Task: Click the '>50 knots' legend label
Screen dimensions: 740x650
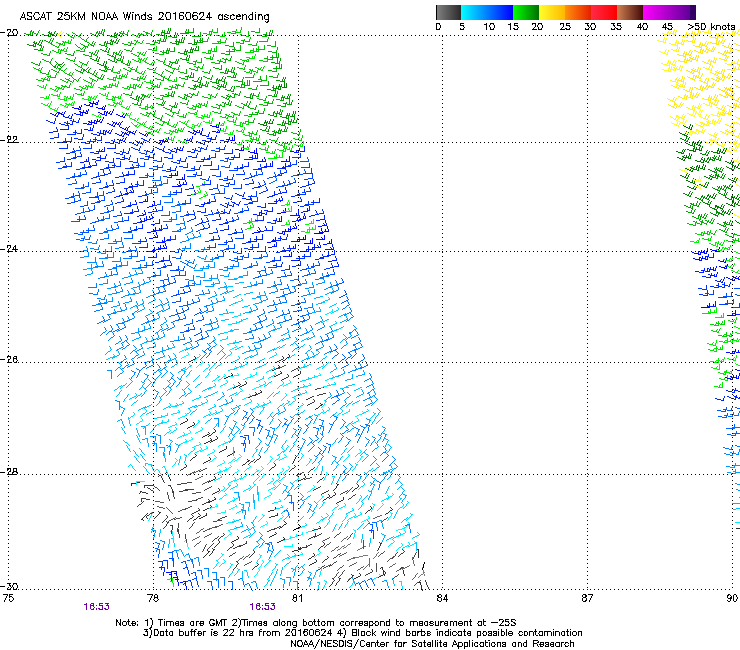Action: pyautogui.click(x=711, y=27)
